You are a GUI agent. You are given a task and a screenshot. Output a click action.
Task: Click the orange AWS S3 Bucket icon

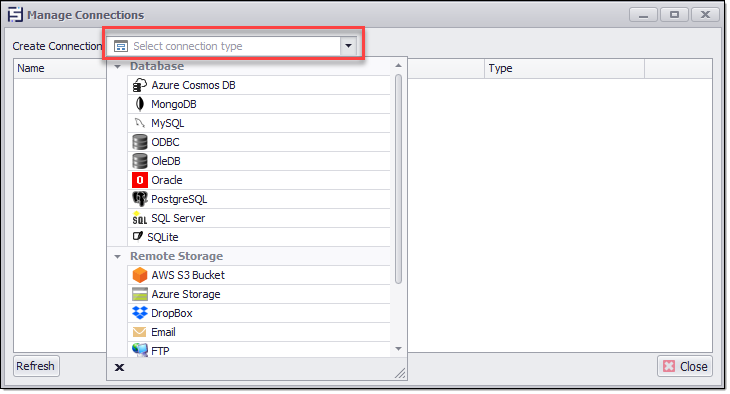pyautogui.click(x=140, y=275)
